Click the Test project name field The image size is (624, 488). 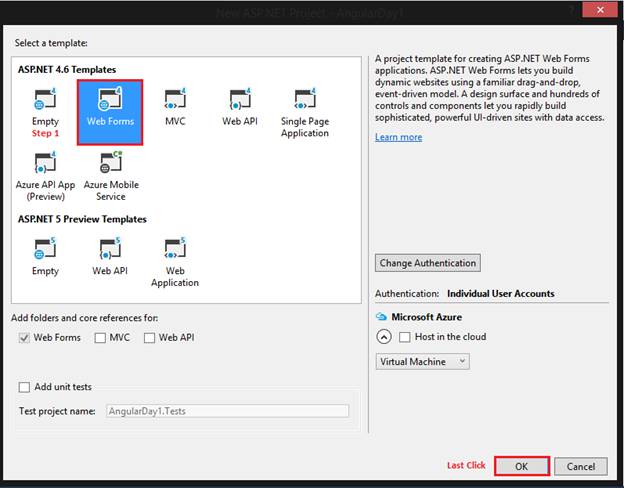coord(228,411)
